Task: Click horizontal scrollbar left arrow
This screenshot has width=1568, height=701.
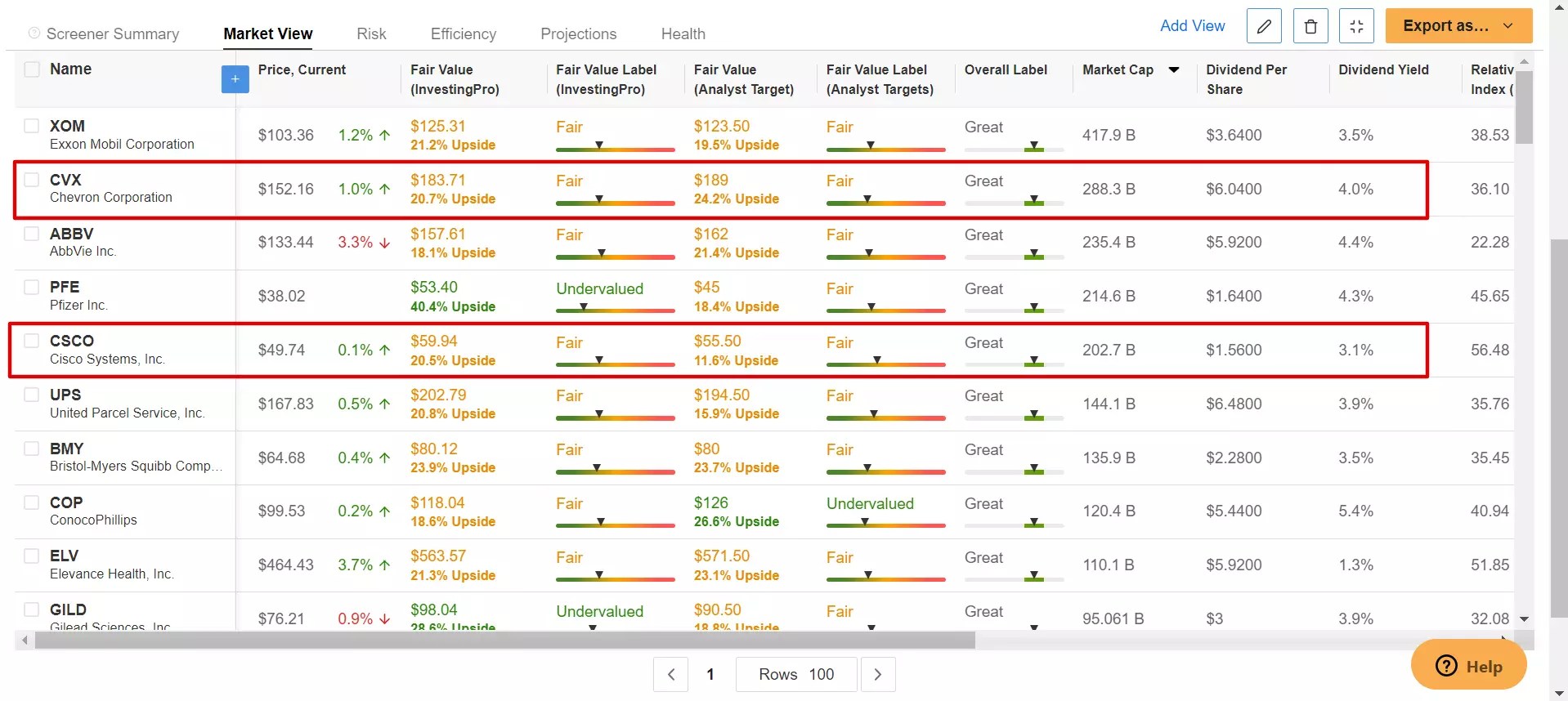Action: coord(25,641)
